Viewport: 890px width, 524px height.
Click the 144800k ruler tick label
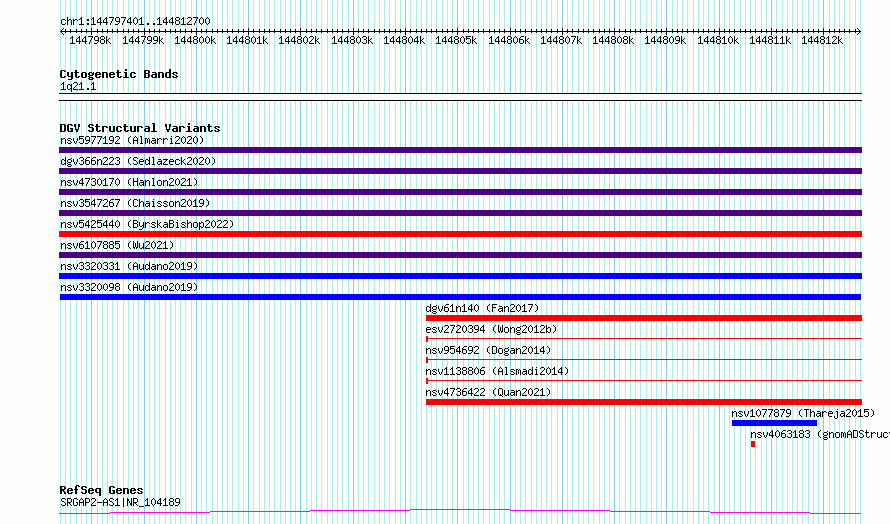(195, 40)
